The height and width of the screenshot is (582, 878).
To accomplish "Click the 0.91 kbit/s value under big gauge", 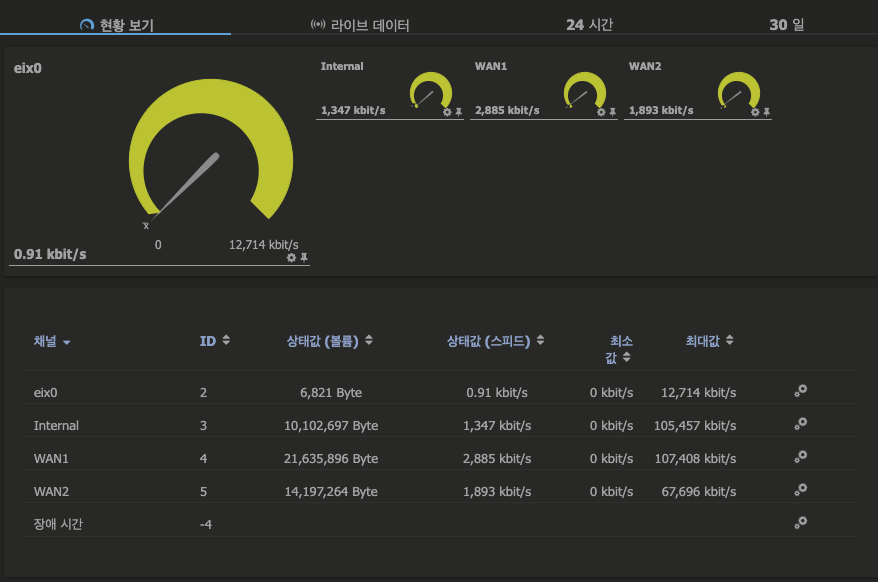I will tap(50, 254).
